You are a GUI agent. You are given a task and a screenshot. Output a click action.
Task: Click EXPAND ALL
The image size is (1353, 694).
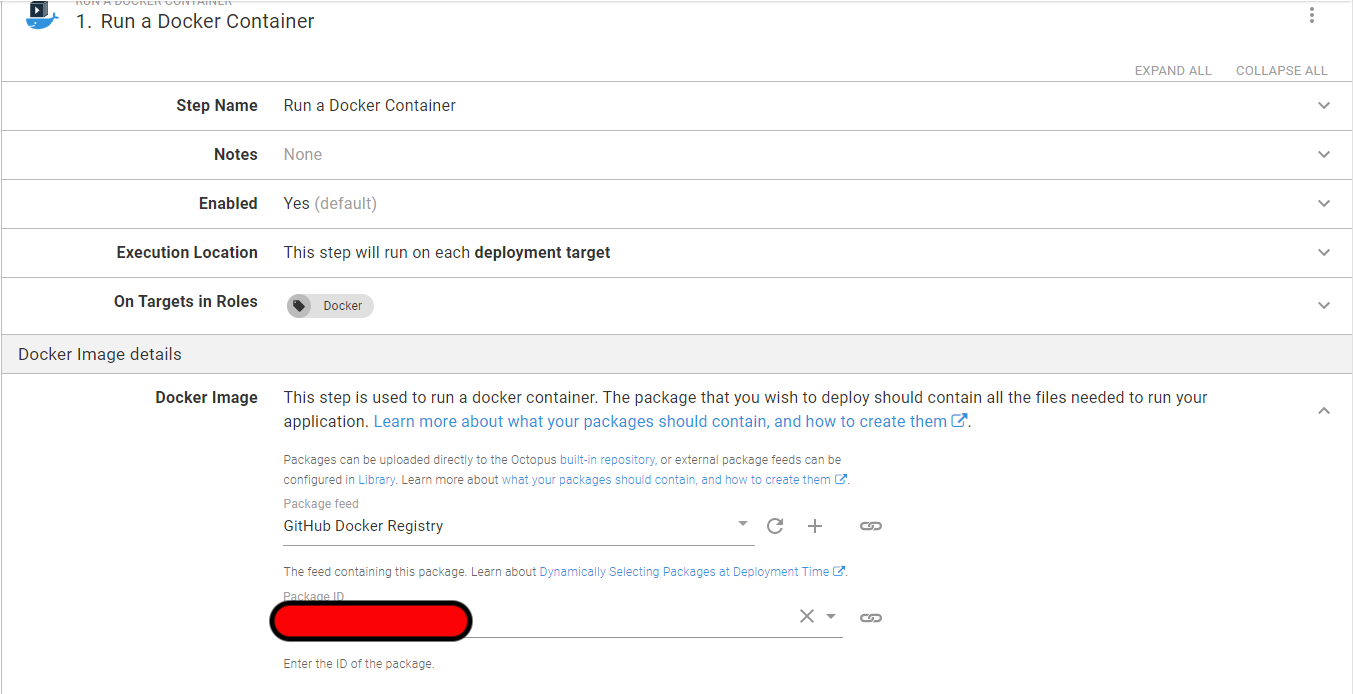click(1172, 70)
